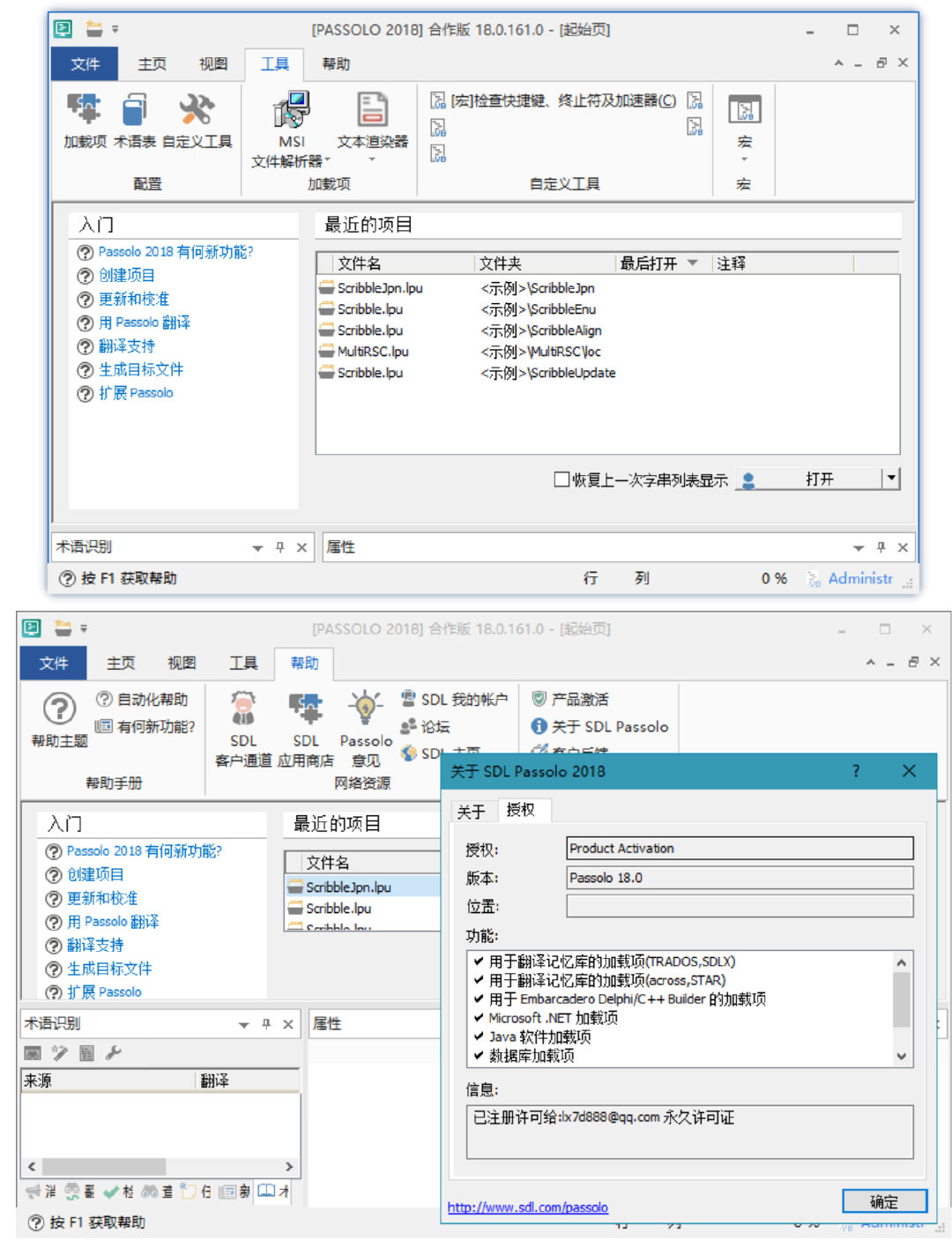Image resolution: width=952 pixels, height=1240 pixels.
Task: Toggle 用于翻译记忆库的加载项(TRADOS,SDLX) feature check
Action: coord(478,962)
